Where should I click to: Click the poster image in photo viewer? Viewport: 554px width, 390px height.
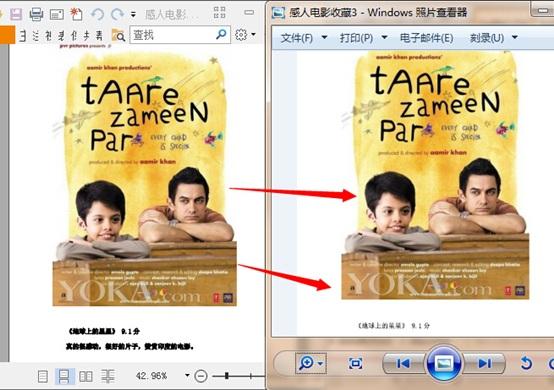[x=435, y=175]
